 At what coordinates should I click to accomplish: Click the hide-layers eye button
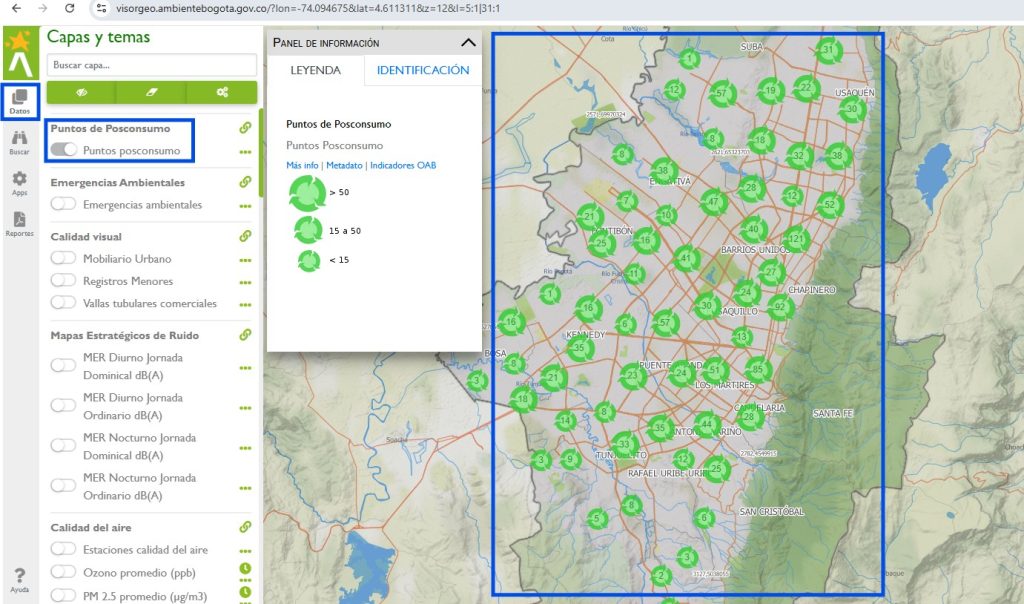(81, 92)
